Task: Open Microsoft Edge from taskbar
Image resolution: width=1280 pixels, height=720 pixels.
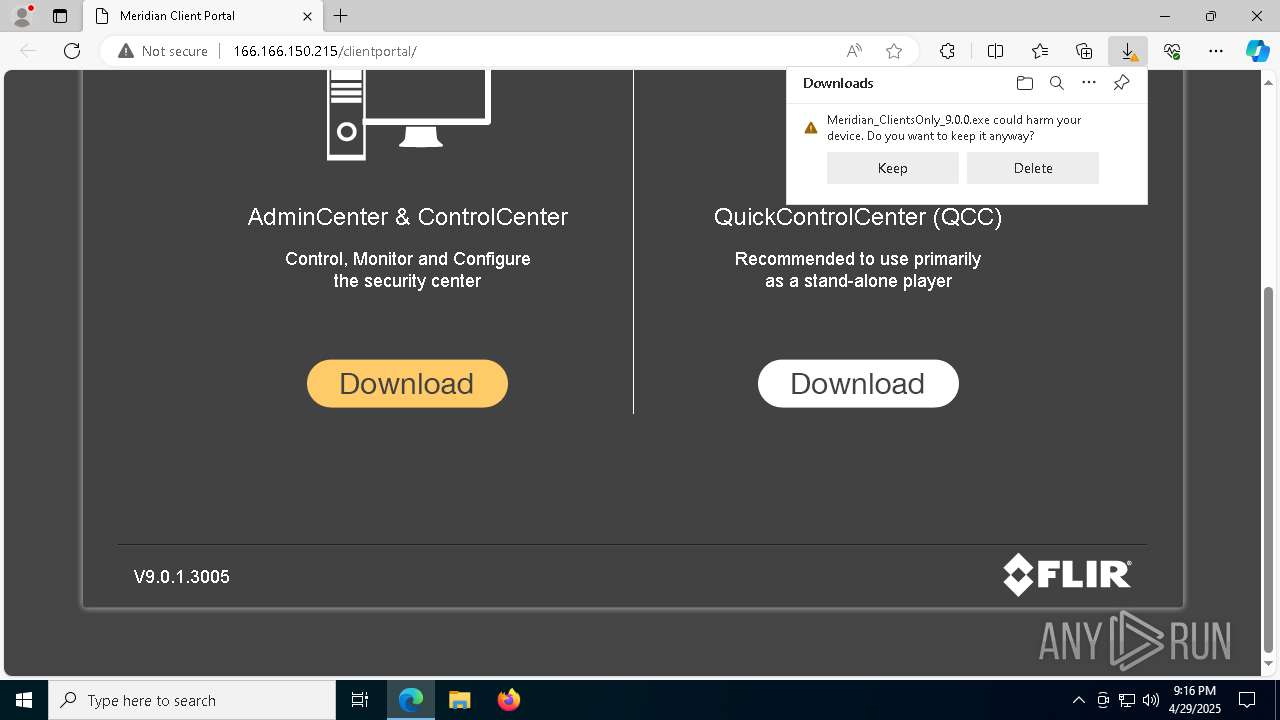Action: [x=411, y=700]
